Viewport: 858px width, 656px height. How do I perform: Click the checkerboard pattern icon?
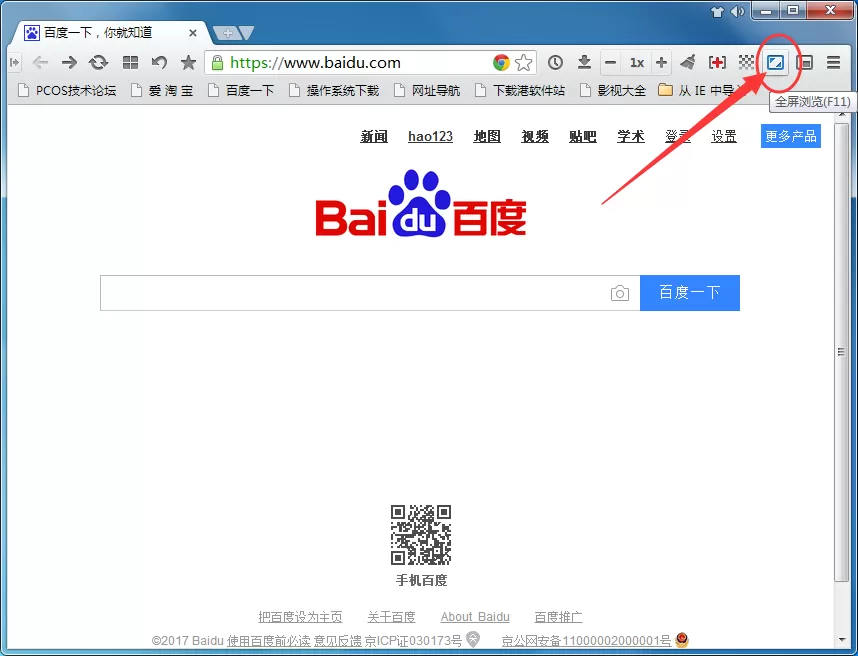coord(746,62)
